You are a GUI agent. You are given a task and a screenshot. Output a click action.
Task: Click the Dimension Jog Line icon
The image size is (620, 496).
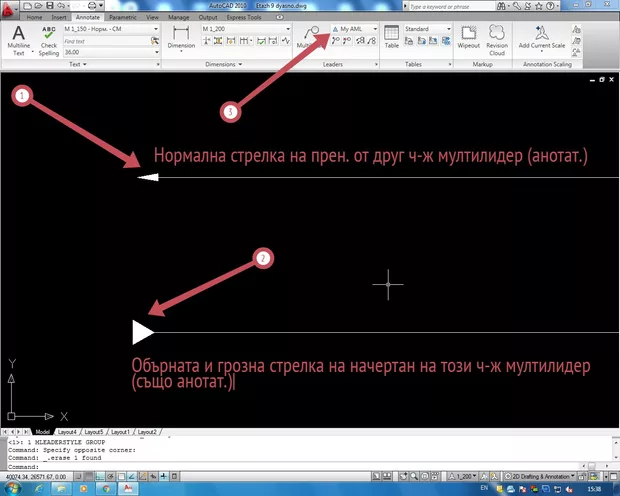tap(285, 41)
